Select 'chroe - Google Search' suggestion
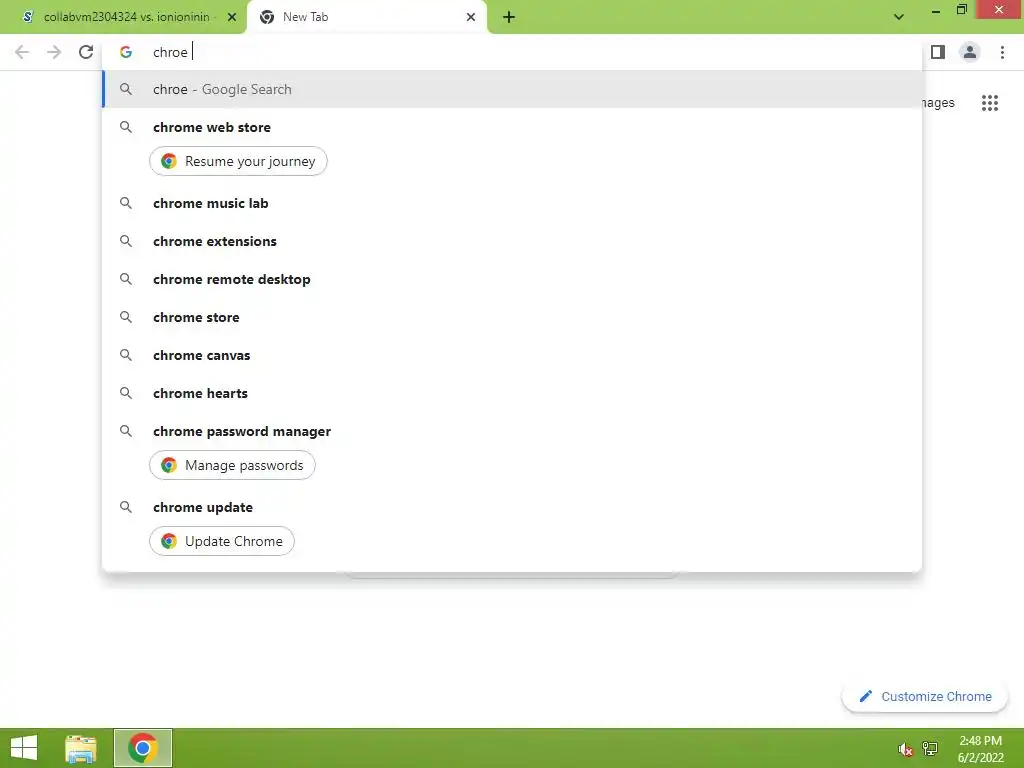The height and width of the screenshot is (768, 1024). point(513,89)
